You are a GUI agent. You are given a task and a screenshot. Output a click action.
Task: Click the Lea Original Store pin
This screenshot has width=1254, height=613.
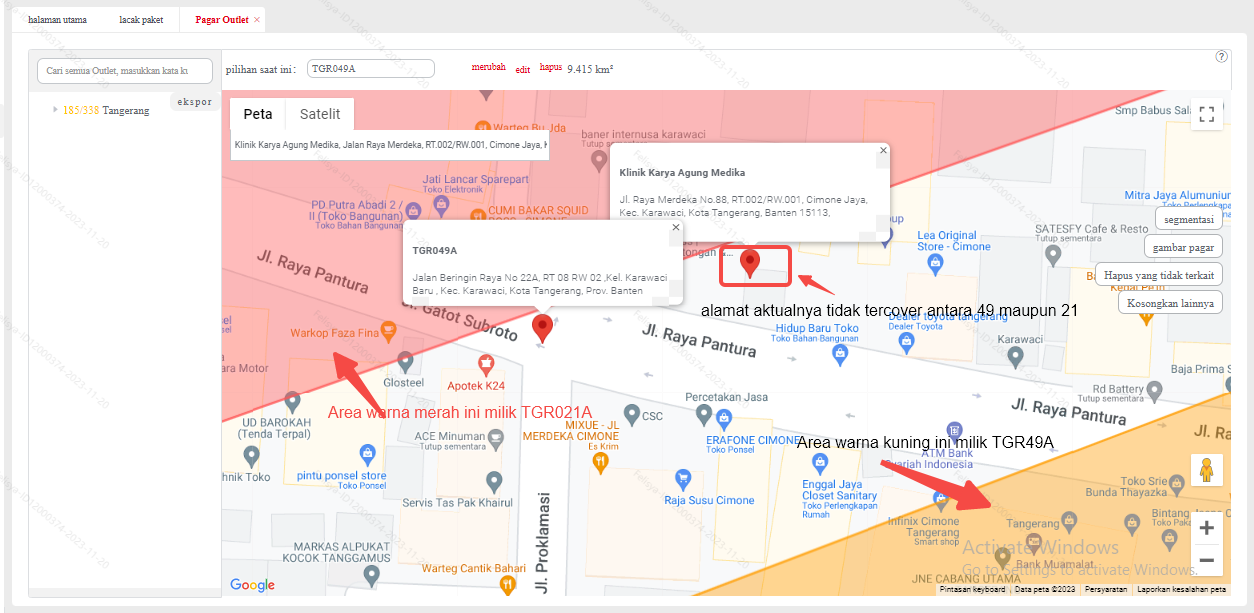pos(936,264)
